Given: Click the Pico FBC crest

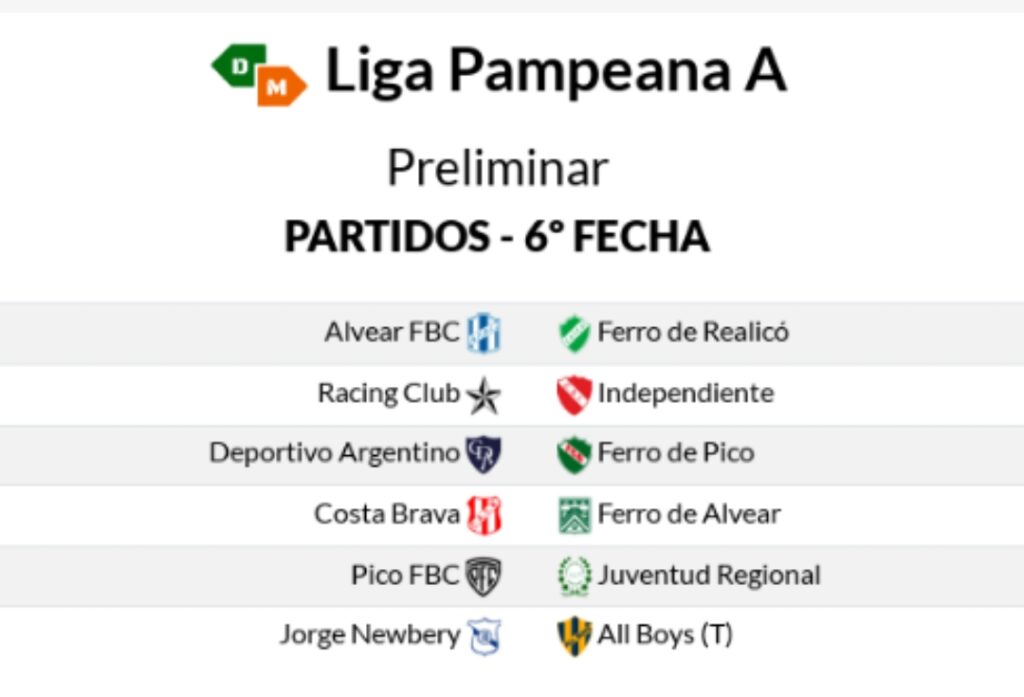Looking at the screenshot, I should (484, 576).
